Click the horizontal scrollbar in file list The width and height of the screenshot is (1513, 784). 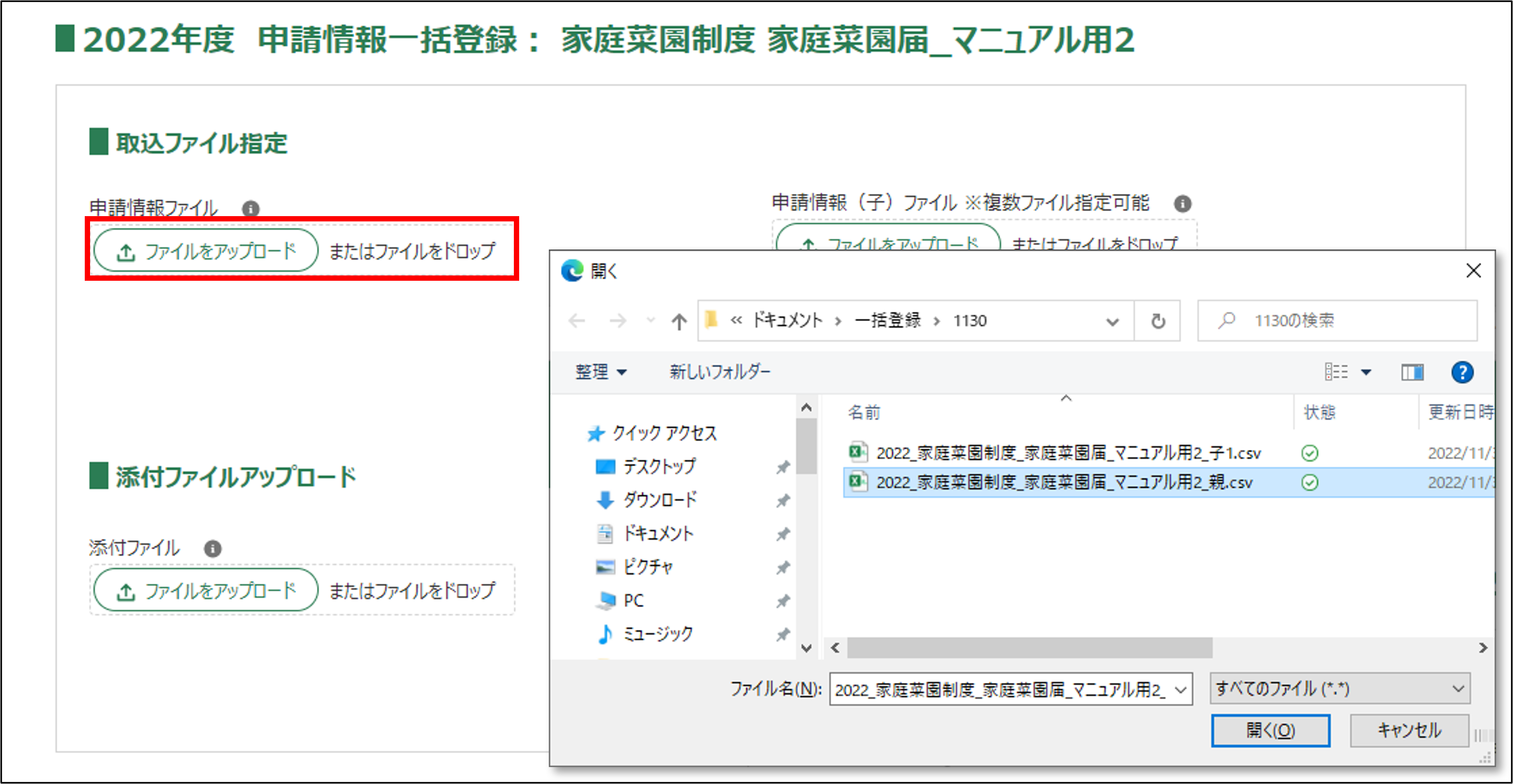pos(1029,648)
